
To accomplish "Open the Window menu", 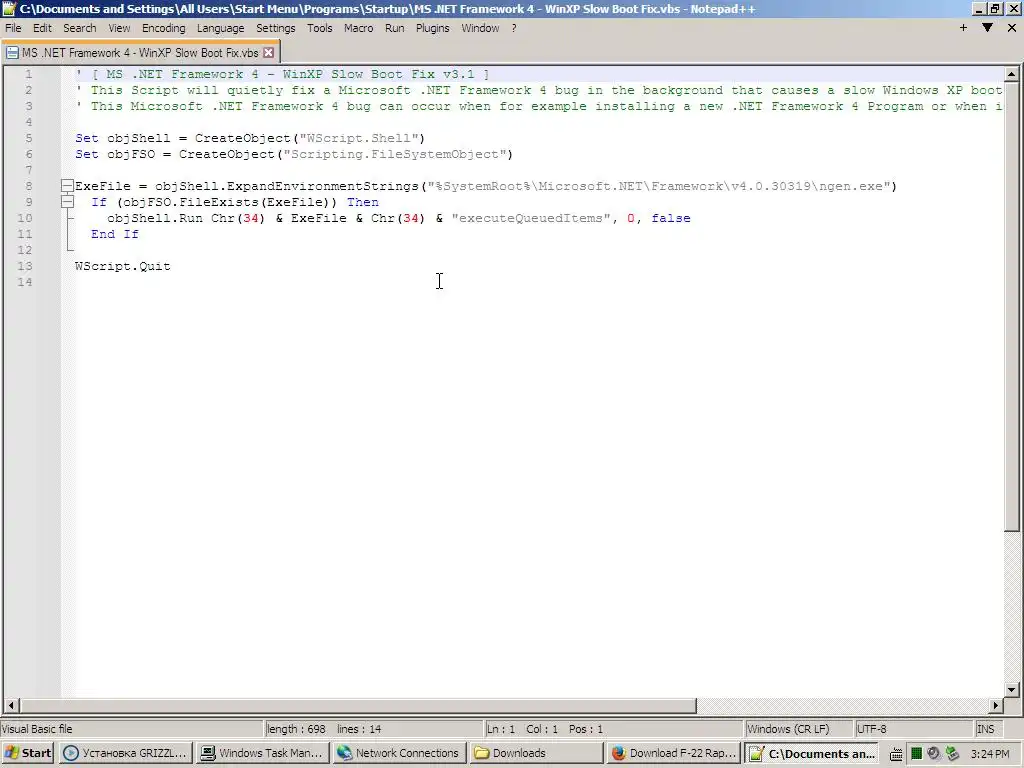I will tap(480, 28).
